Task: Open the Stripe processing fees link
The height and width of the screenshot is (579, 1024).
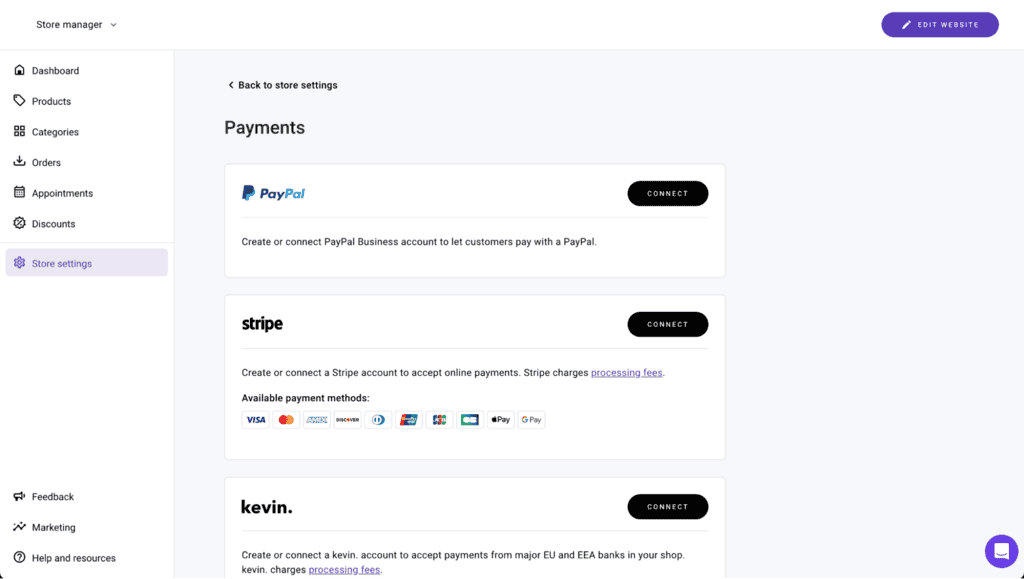Action: tap(626, 371)
